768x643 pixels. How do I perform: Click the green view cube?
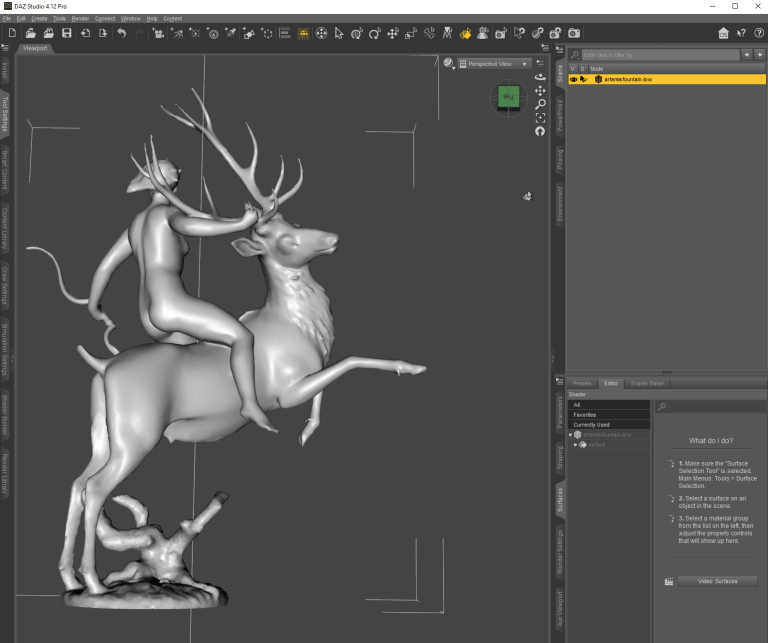508,96
